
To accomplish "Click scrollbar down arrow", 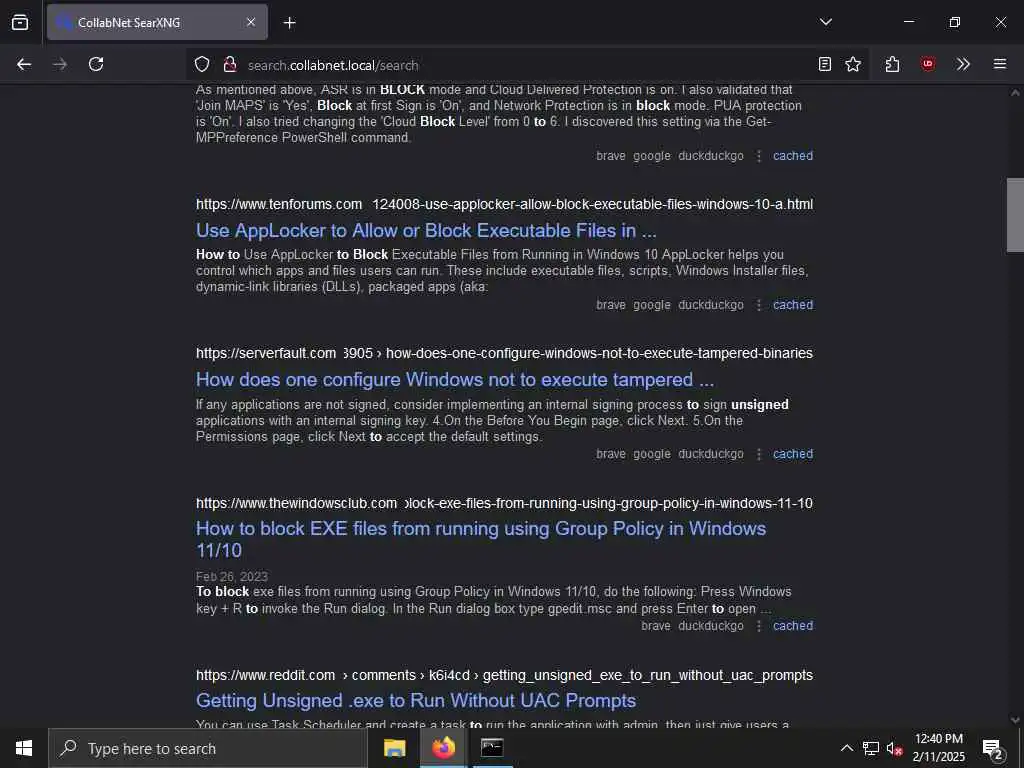I will tap(1015, 720).
